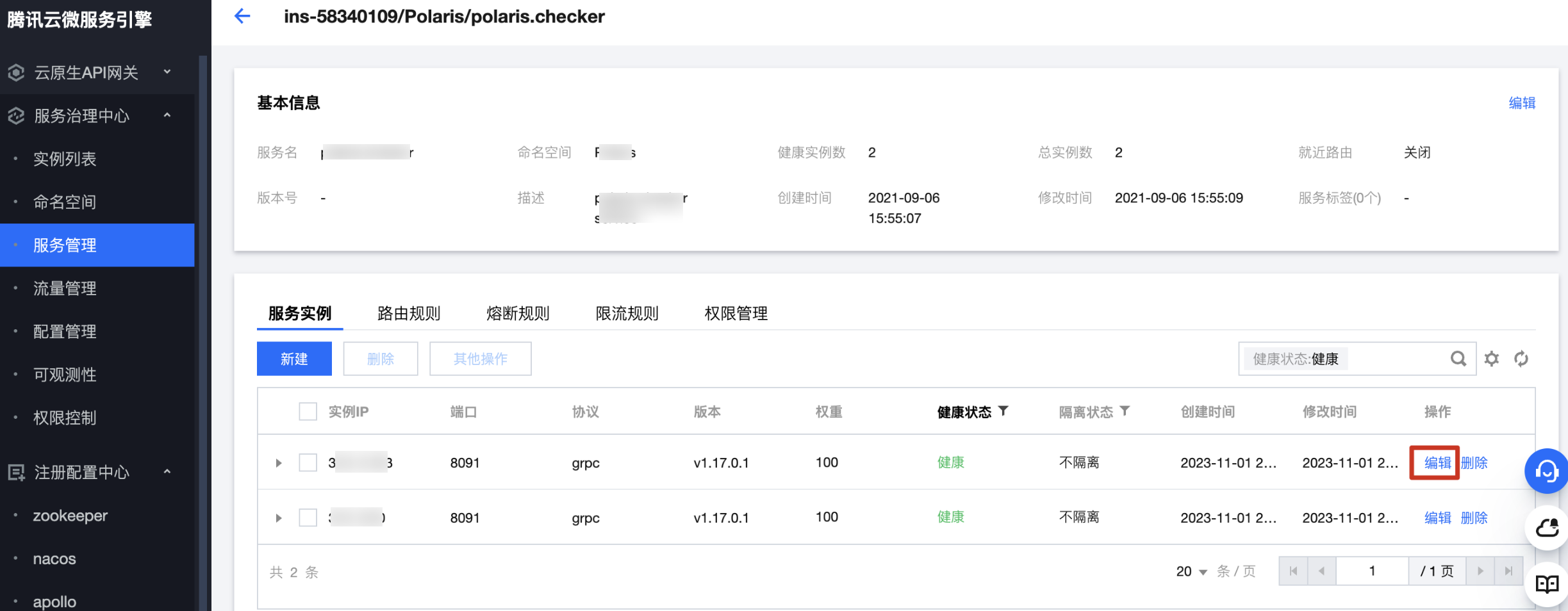Open the 20 条/页 page size dropdown
This screenshot has height=611, width=1568.
coord(1192,571)
